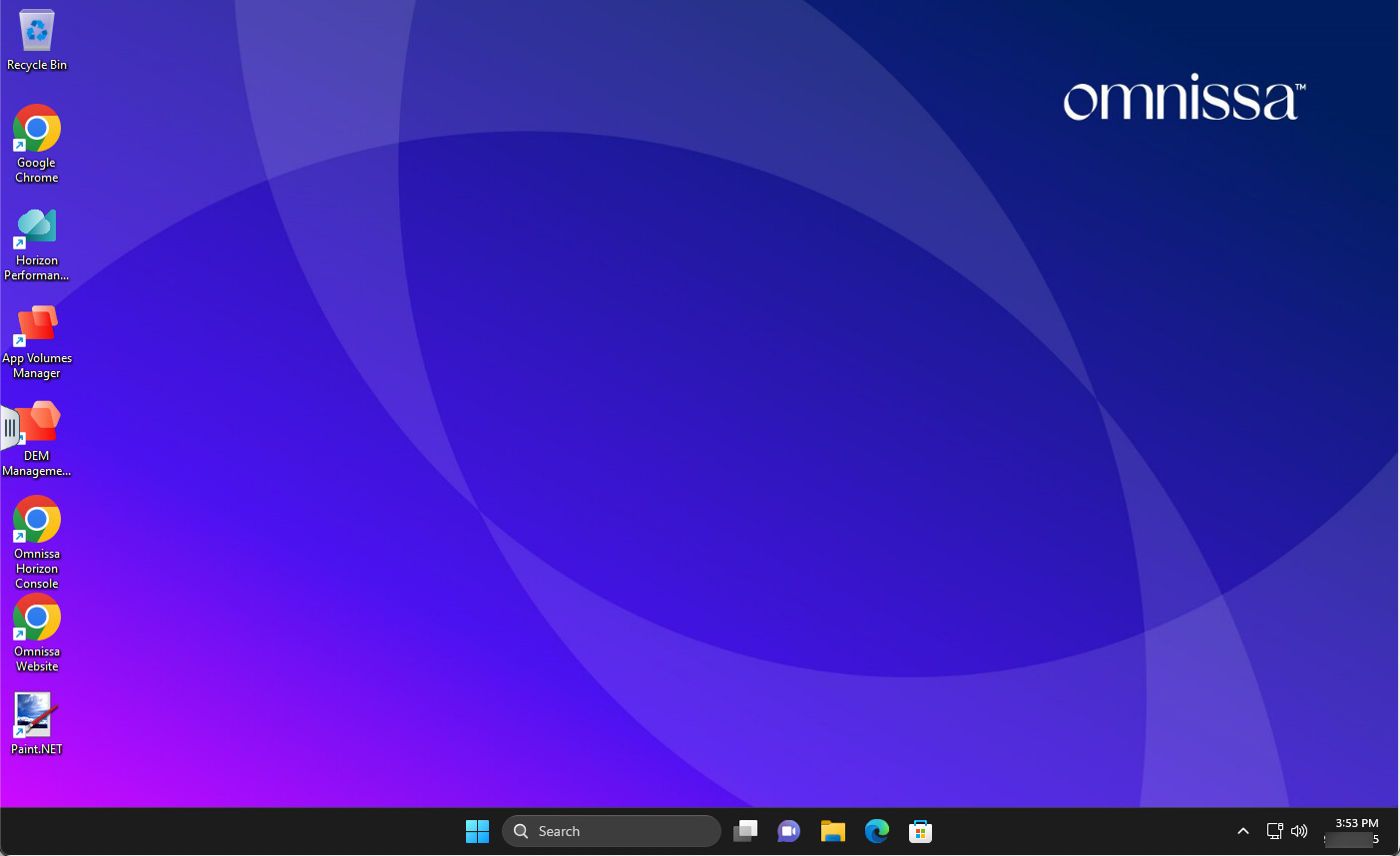
Task: Open the clock showing 3:53 PM
Action: (1355, 831)
